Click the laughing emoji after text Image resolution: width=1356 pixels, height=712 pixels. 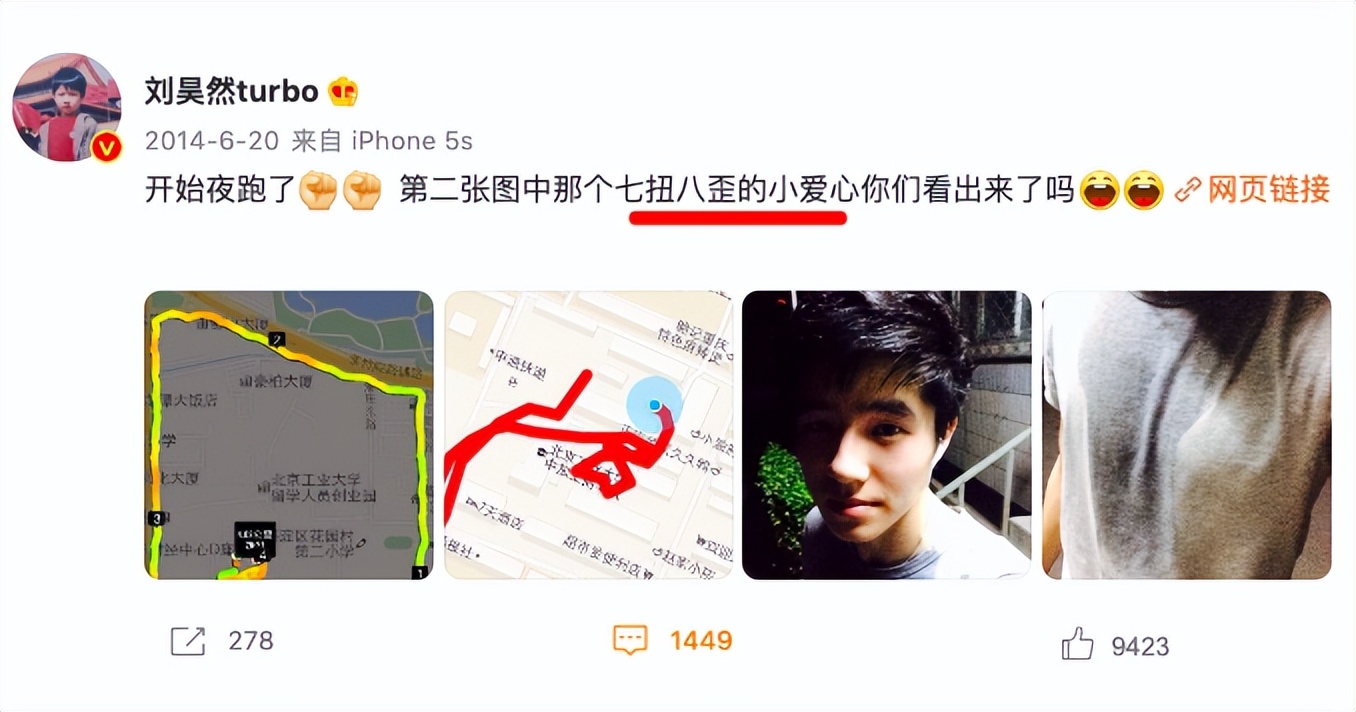pyautogui.click(x=1099, y=190)
